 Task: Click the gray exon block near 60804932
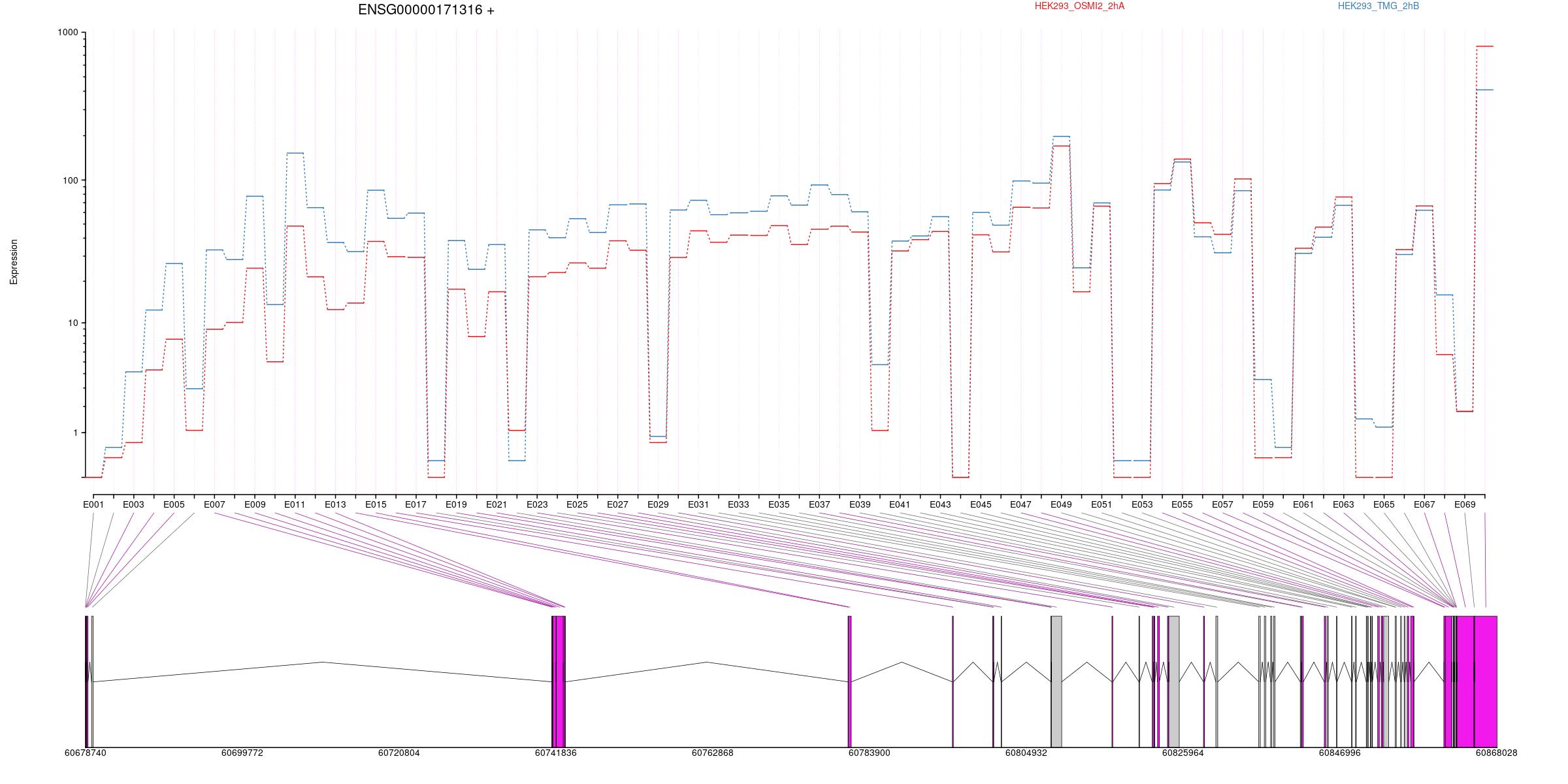pyautogui.click(x=1056, y=681)
